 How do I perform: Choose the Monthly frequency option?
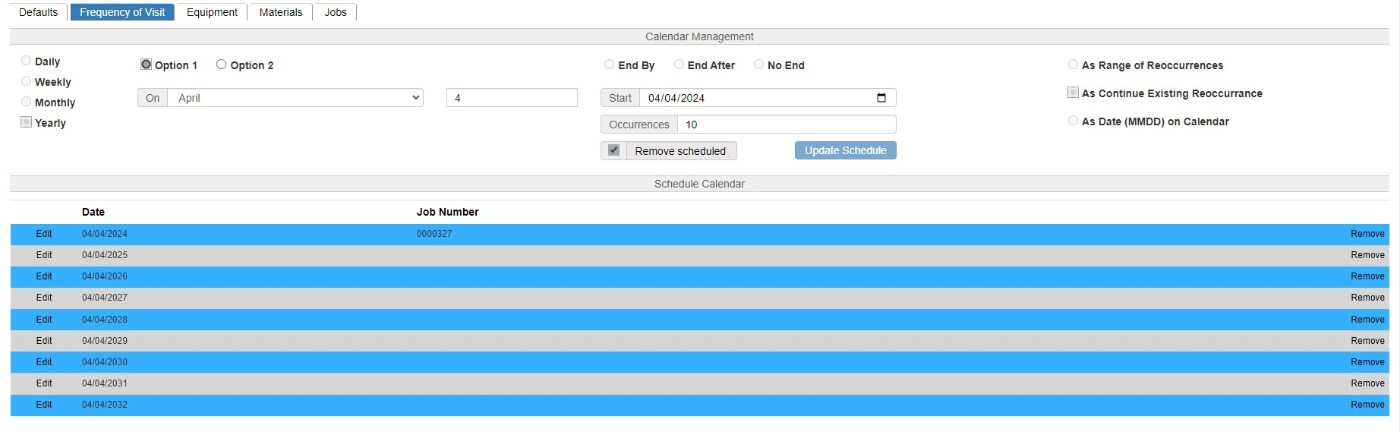26,102
